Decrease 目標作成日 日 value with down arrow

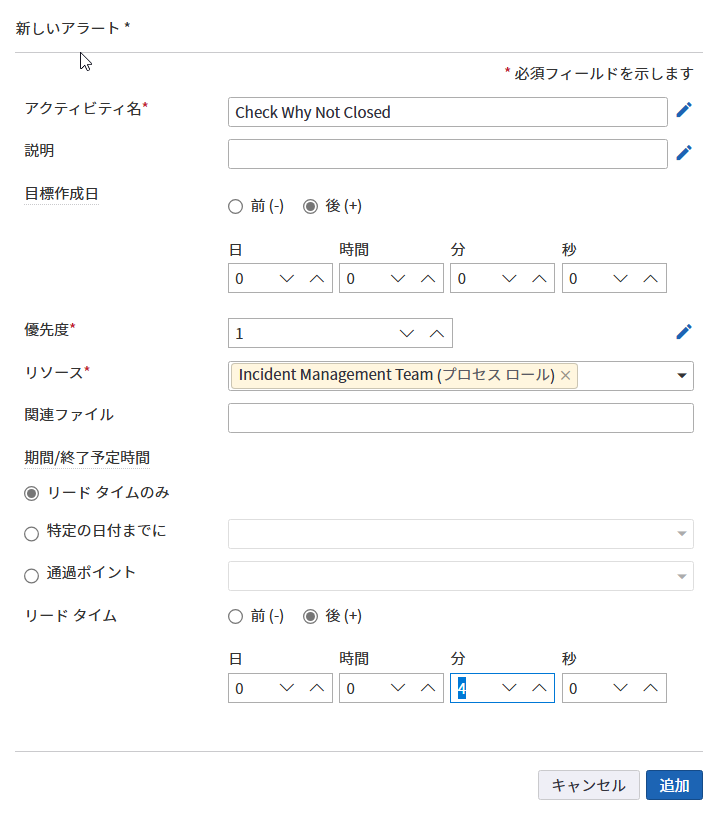click(287, 279)
